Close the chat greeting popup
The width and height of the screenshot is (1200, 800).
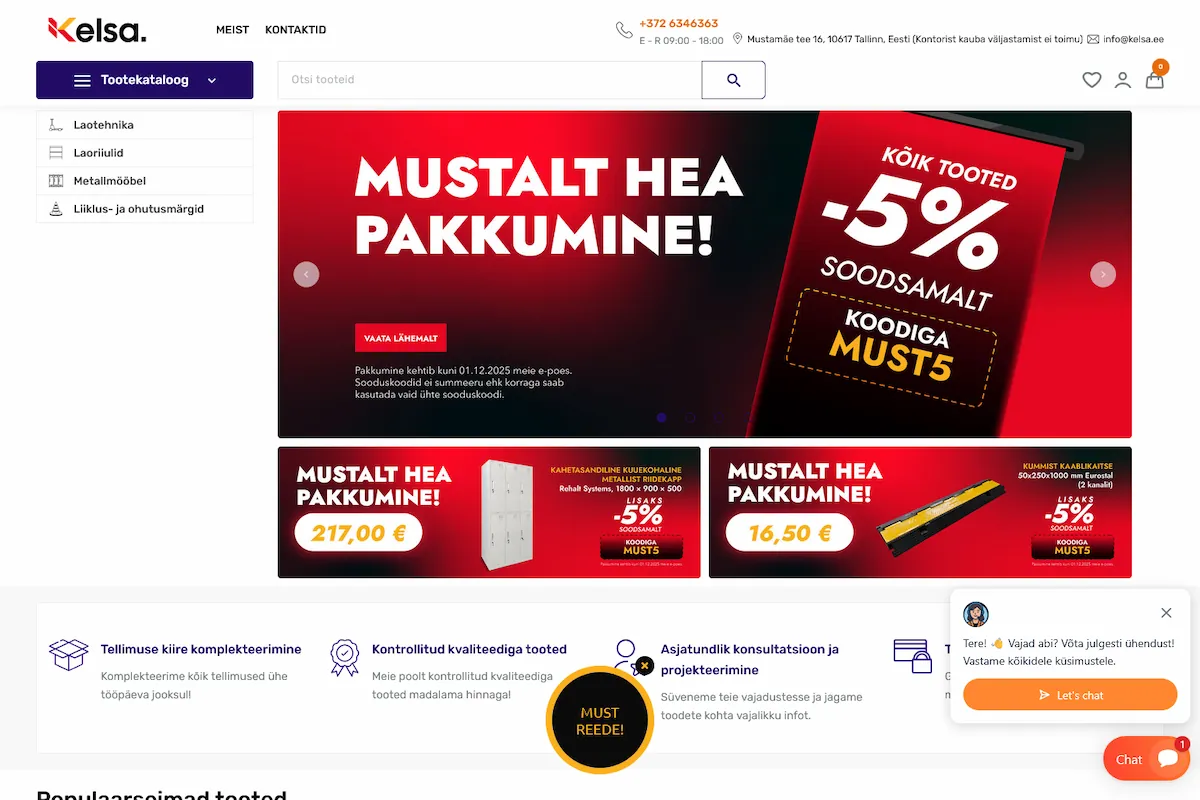click(1166, 613)
